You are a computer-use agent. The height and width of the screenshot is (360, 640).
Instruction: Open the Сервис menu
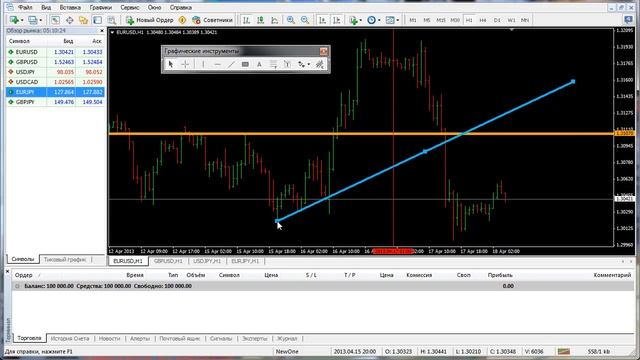tap(130, 7)
